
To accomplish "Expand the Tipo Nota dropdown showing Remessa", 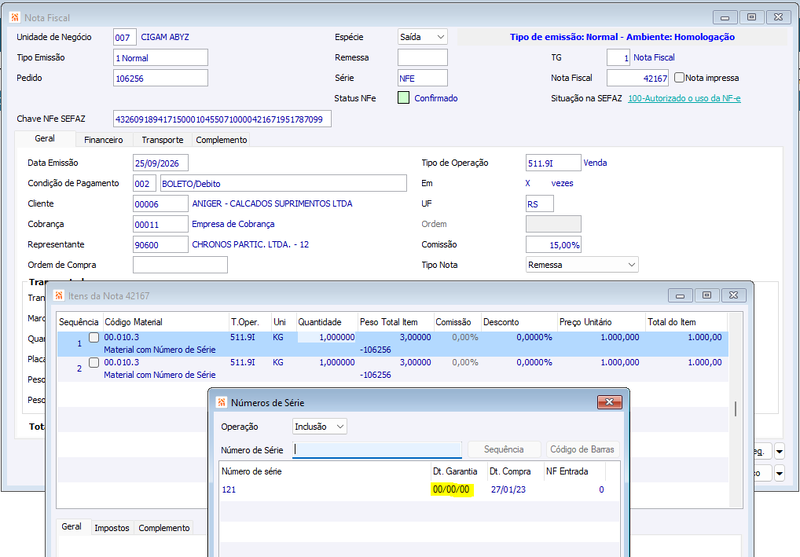I will click(x=582, y=265).
